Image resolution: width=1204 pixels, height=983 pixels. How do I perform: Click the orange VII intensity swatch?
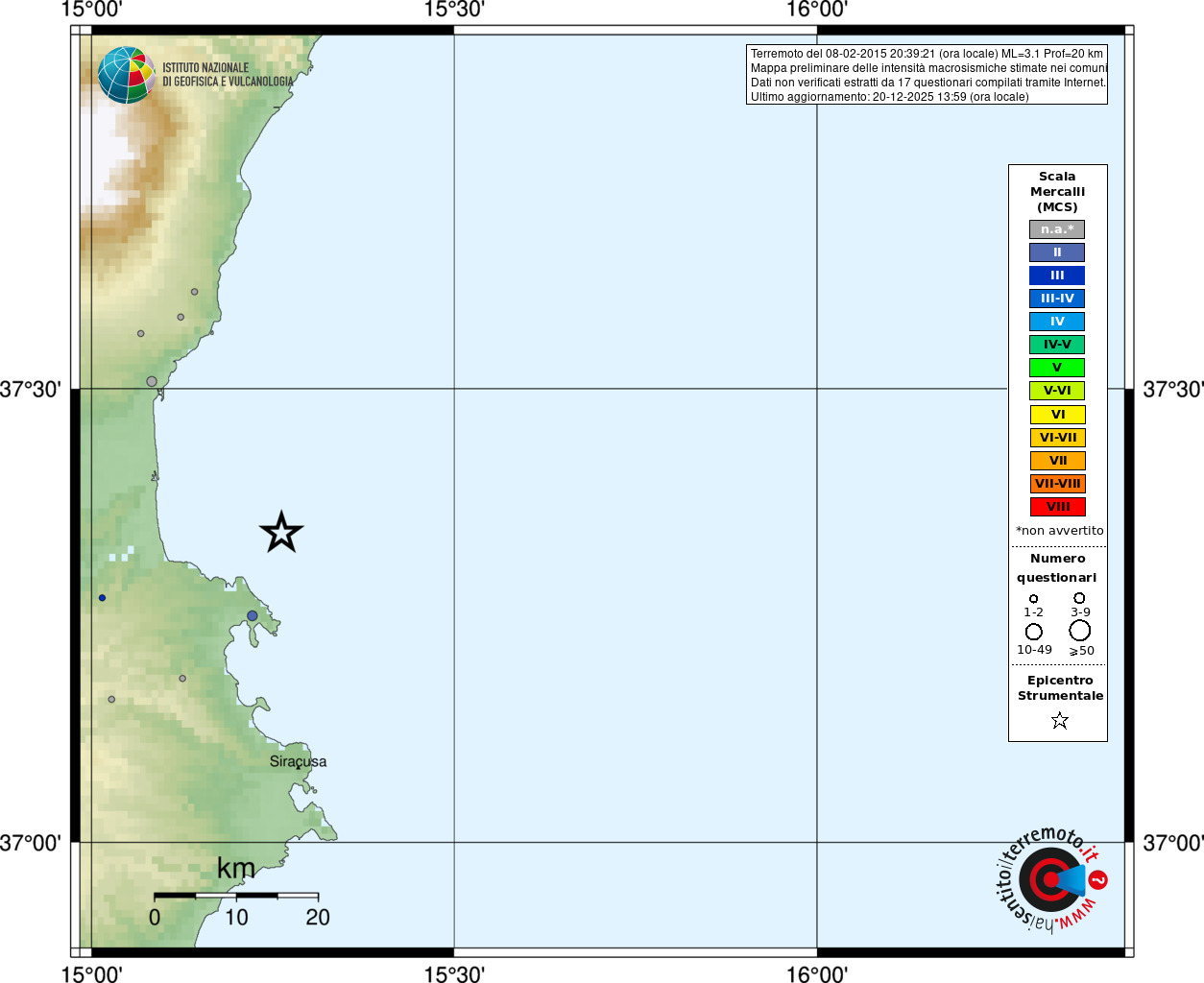coord(1057,461)
